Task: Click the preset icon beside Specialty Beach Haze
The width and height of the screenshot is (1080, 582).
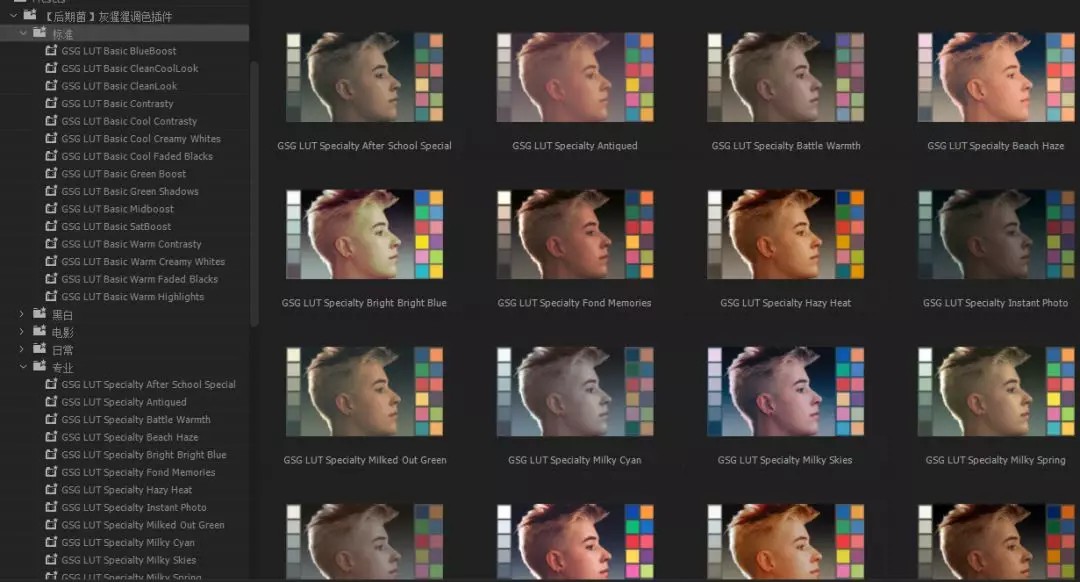Action: click(x=51, y=437)
